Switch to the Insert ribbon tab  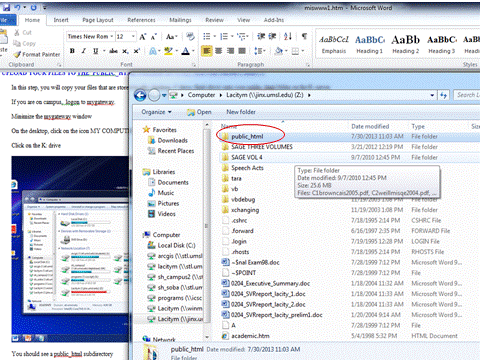coord(61,20)
